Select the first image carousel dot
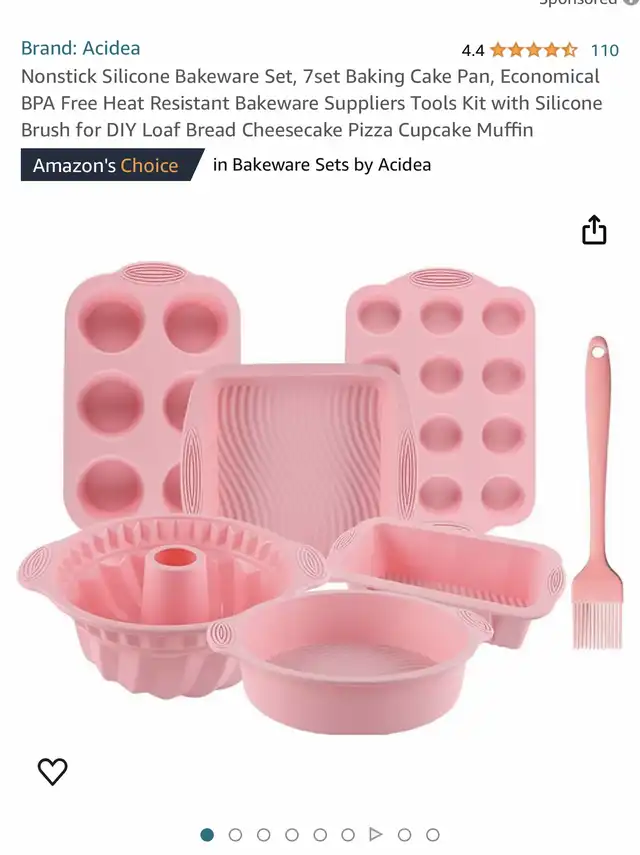Viewport: 640px width, 855px height. tap(207, 835)
